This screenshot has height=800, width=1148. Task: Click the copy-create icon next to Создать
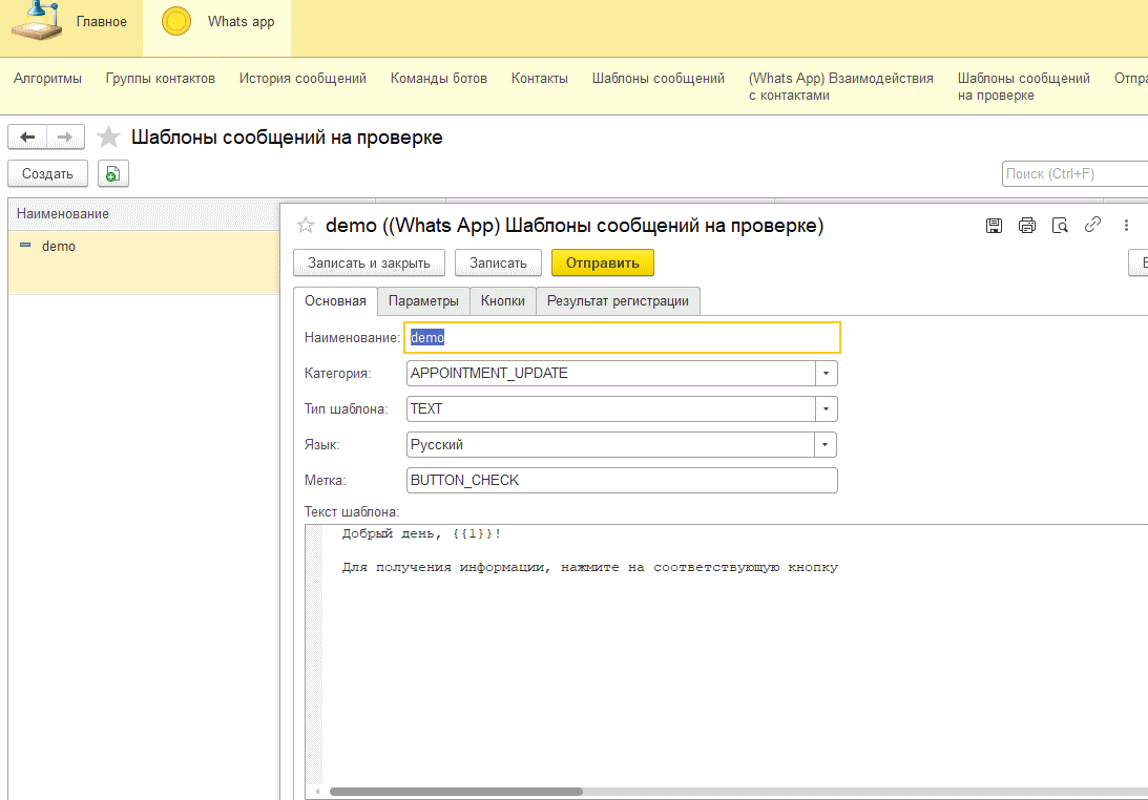[x=113, y=173]
